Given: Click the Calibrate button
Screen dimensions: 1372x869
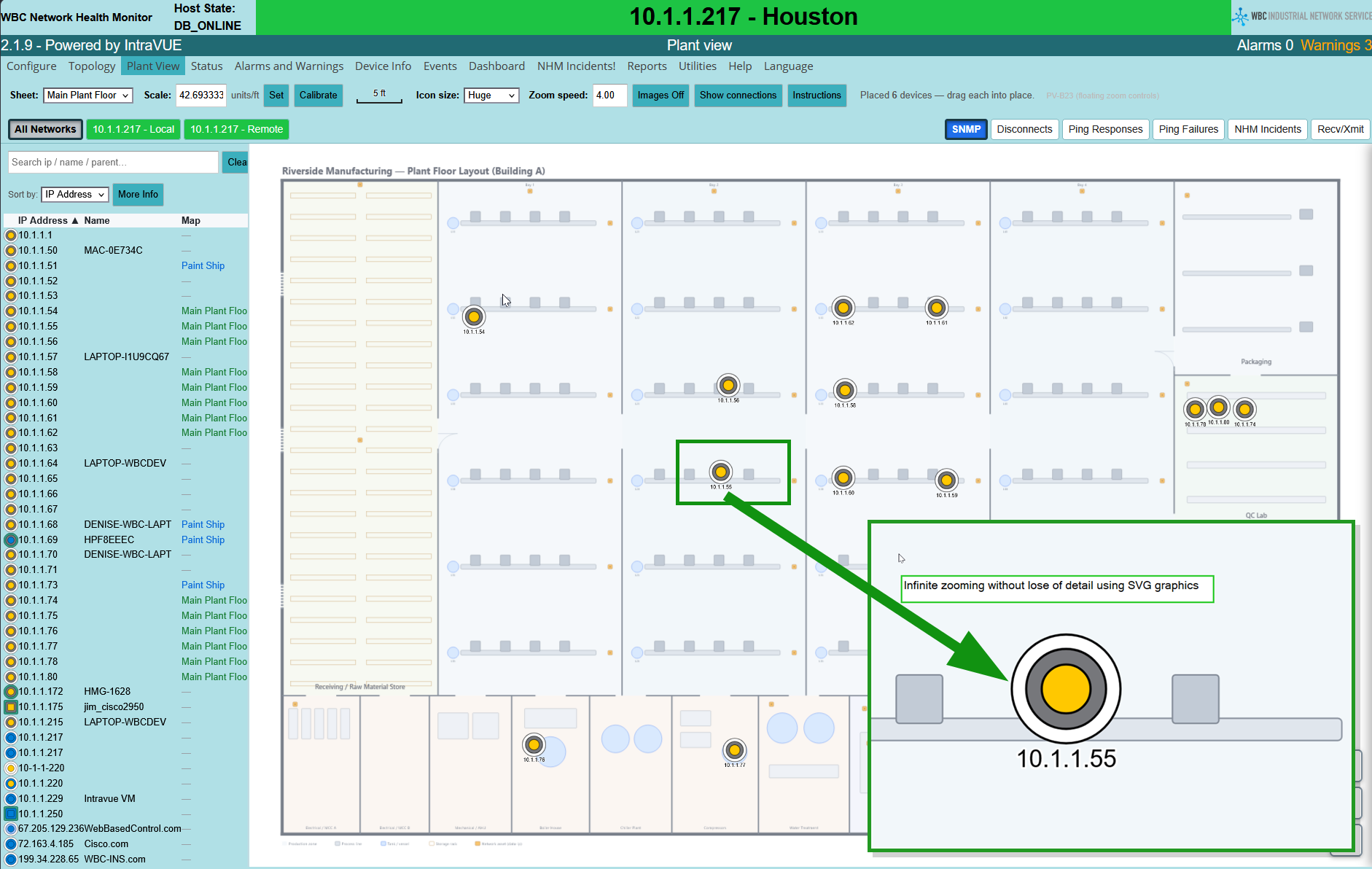Looking at the screenshot, I should pyautogui.click(x=319, y=96).
